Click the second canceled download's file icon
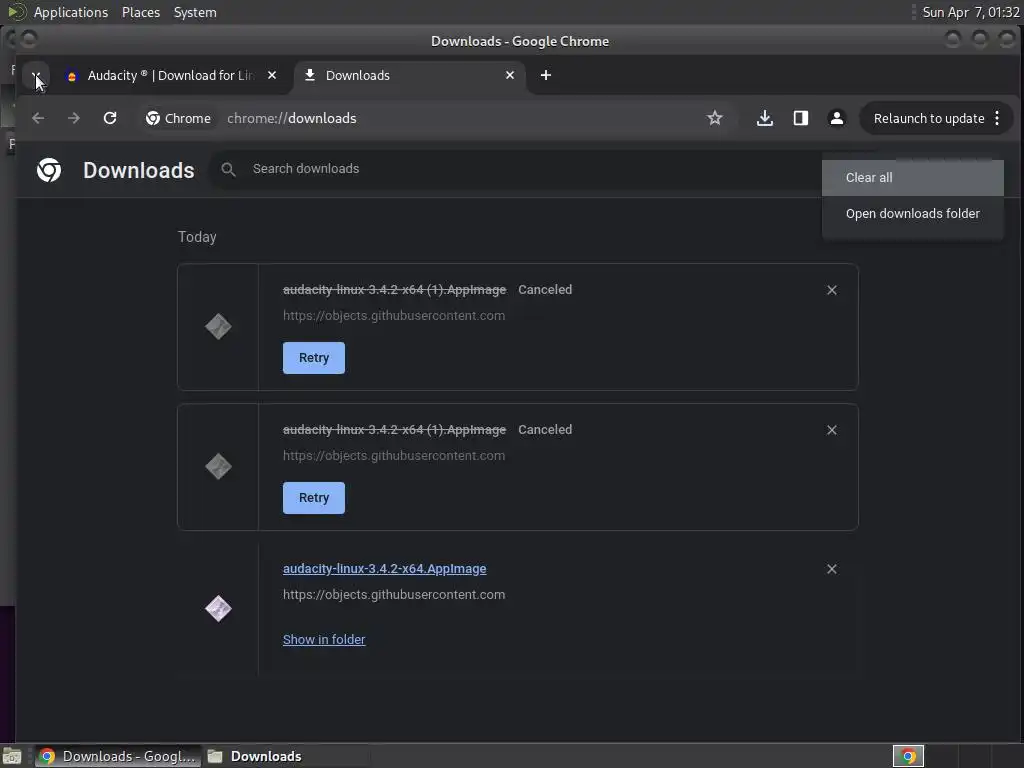This screenshot has width=1024, height=768. (218, 466)
